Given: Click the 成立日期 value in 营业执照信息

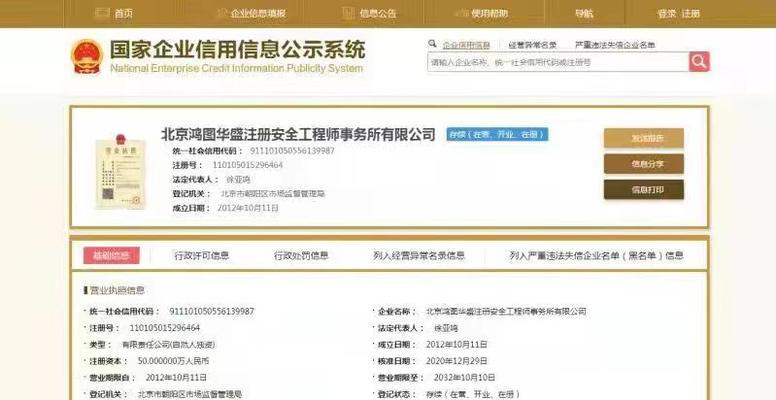Looking at the screenshot, I should coord(456,345).
